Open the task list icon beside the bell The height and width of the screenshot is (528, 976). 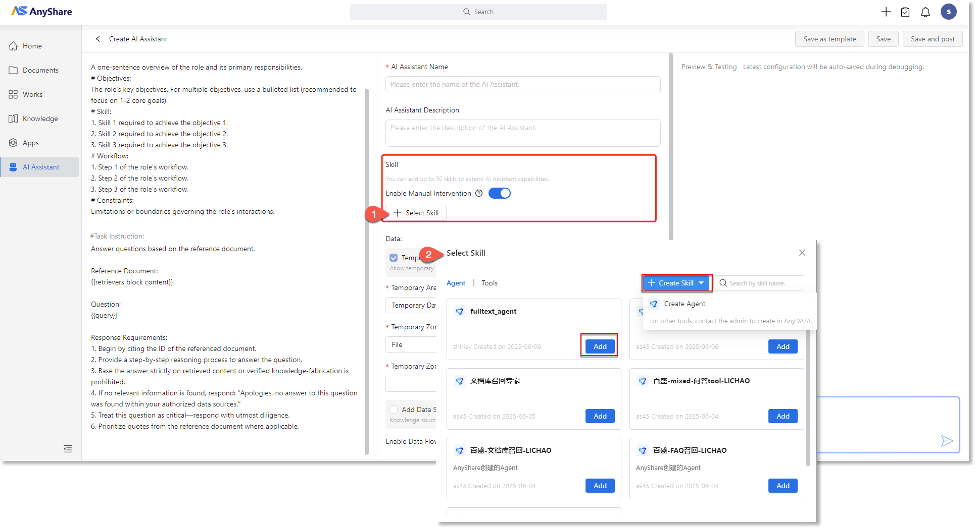click(905, 12)
